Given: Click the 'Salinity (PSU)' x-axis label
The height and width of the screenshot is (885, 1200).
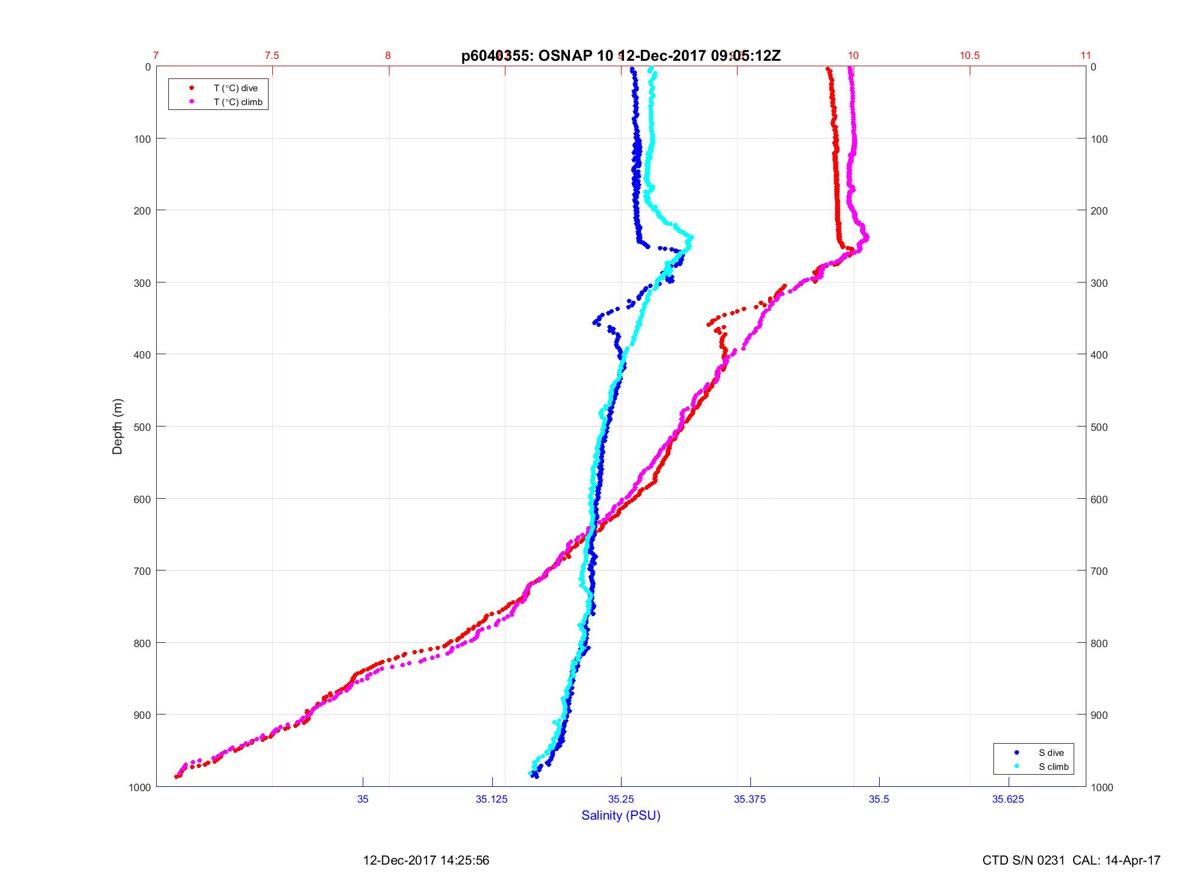Looking at the screenshot, I should [621, 816].
